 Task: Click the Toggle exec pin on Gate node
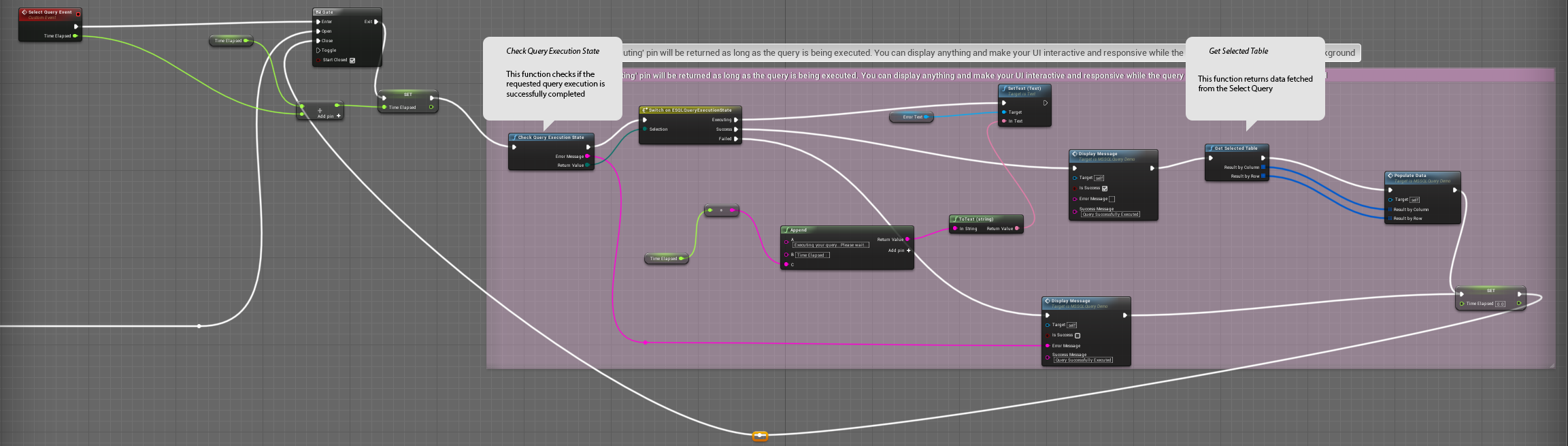318,50
